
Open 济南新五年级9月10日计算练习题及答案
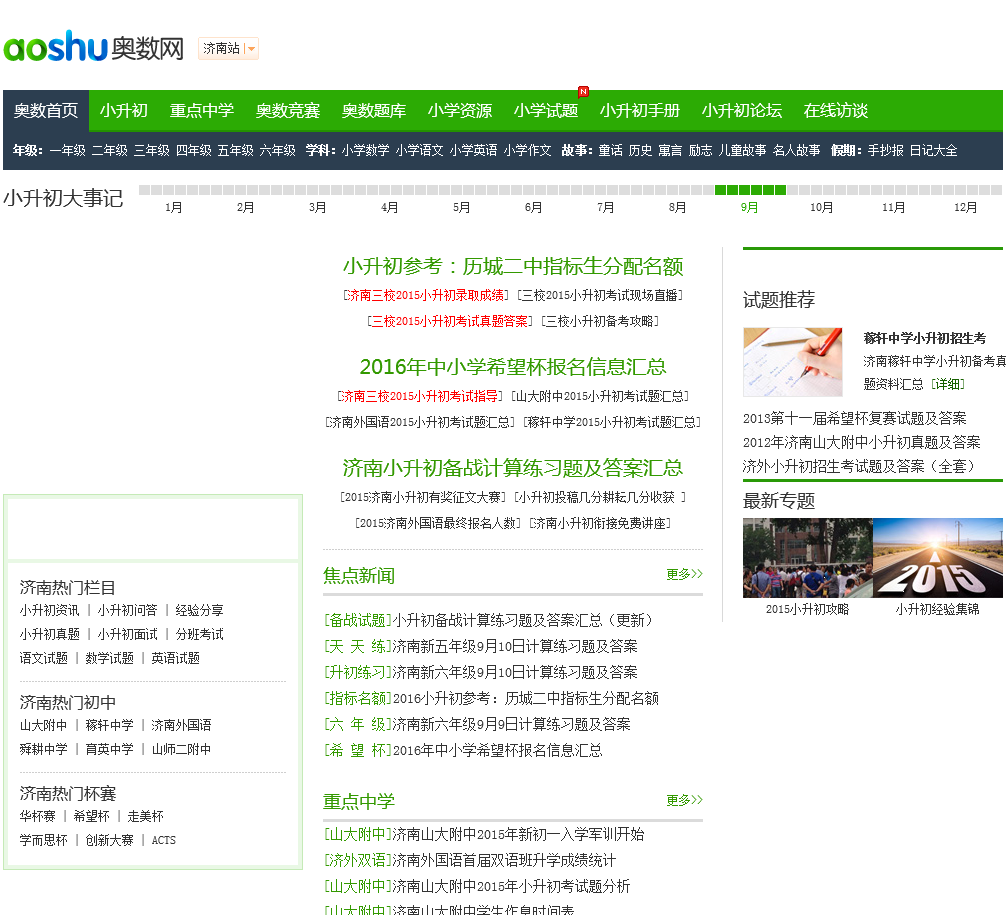click(515, 646)
